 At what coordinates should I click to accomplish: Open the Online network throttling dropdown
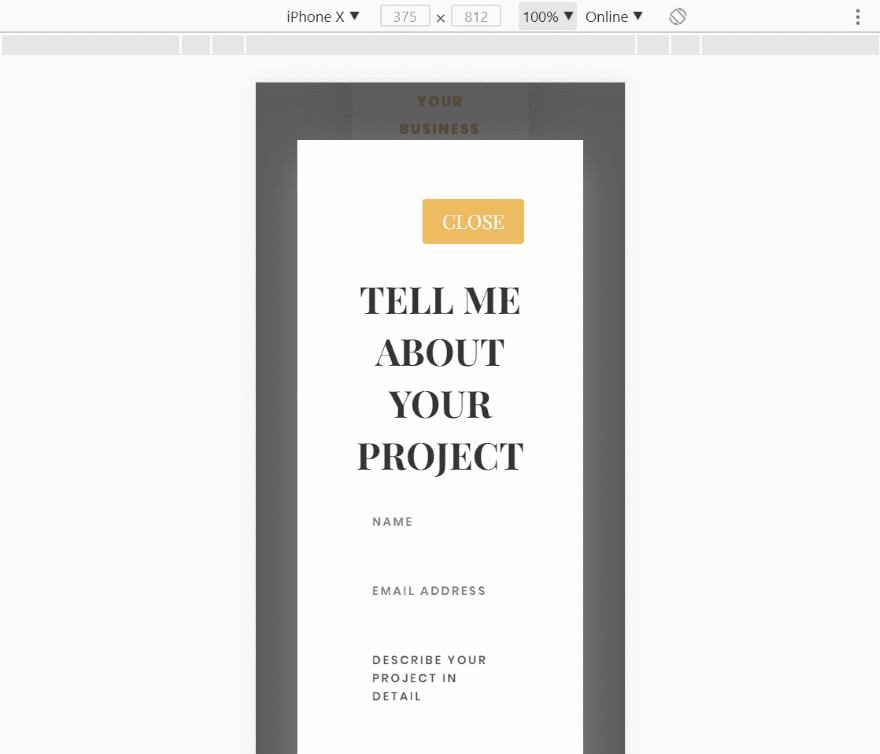pos(612,16)
